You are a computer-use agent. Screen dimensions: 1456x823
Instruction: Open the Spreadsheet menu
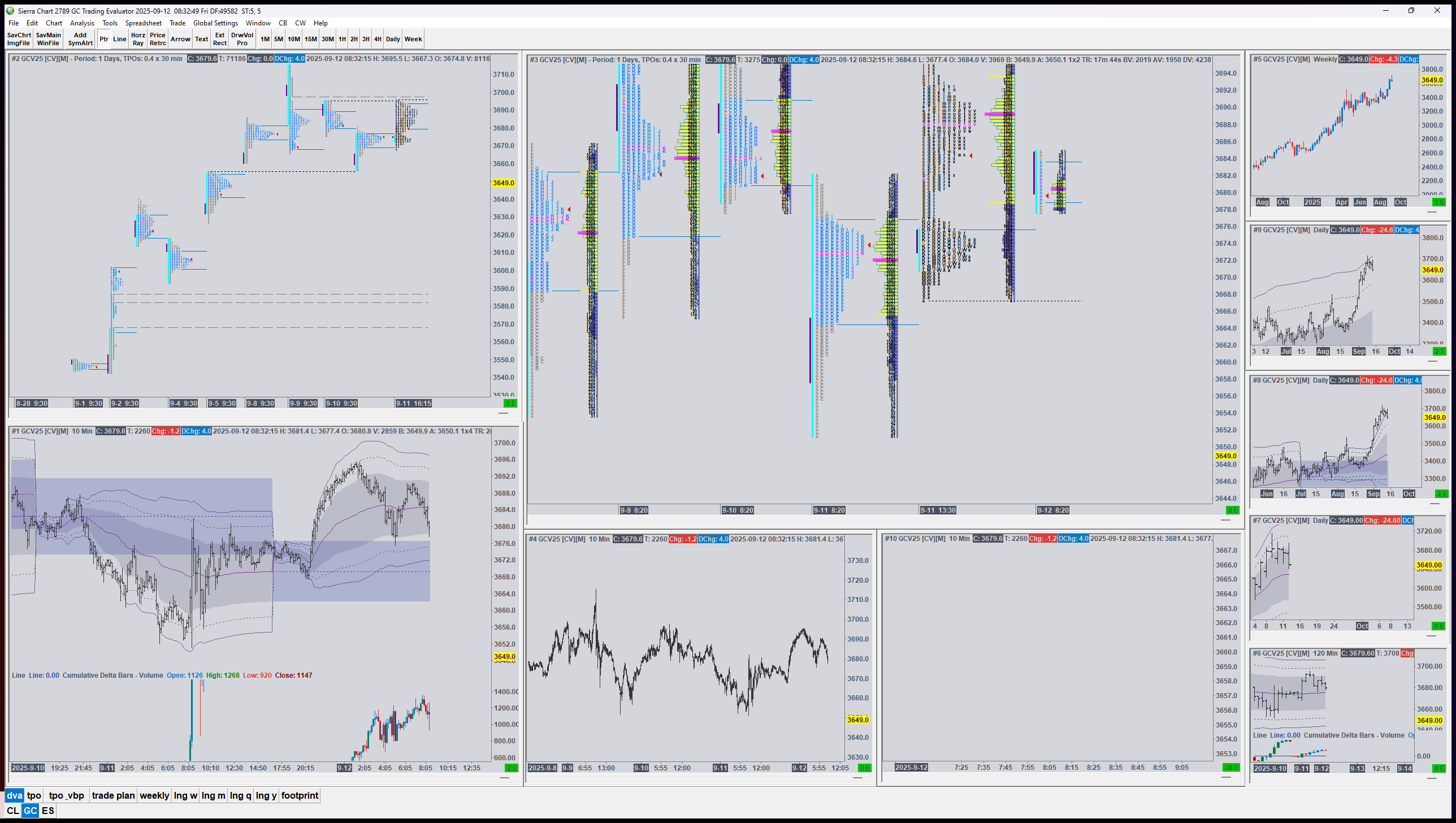[x=143, y=23]
